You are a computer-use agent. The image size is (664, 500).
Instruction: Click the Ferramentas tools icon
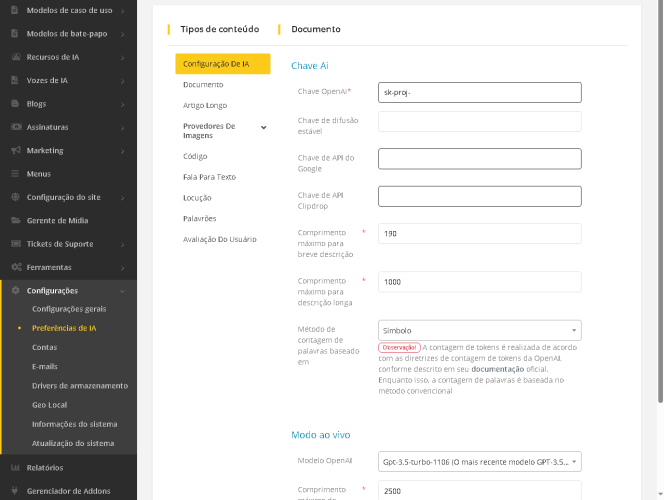pos(16,268)
